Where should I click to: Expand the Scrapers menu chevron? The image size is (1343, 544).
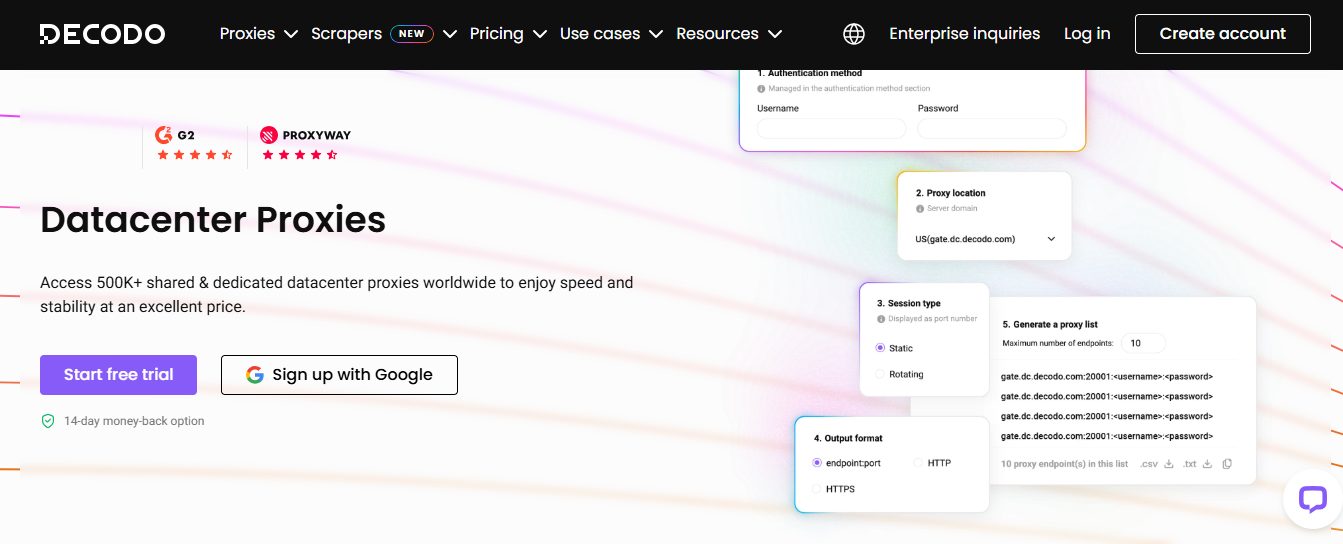450,34
